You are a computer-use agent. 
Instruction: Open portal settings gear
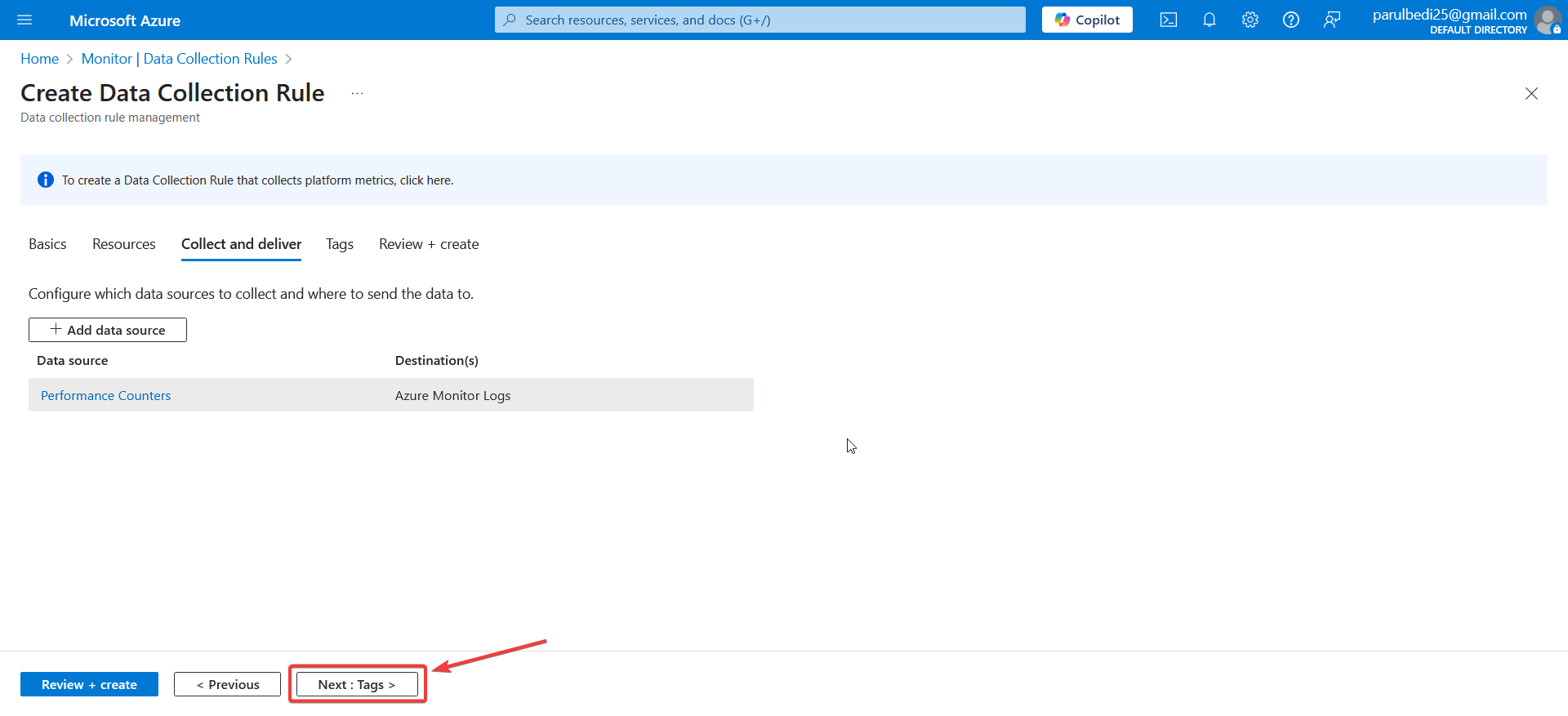(1250, 20)
